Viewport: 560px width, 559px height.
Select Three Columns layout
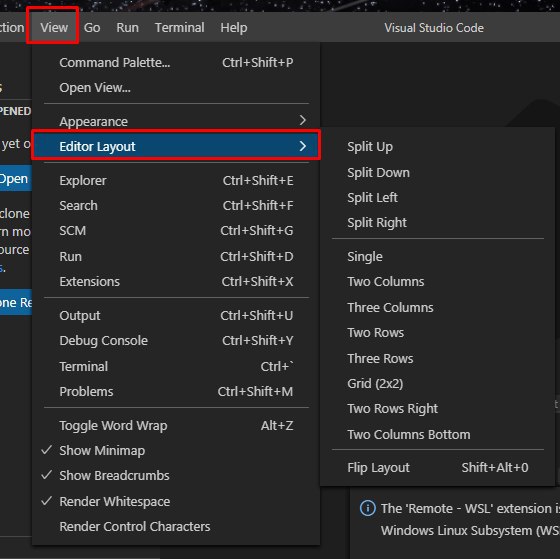pyautogui.click(x=438, y=307)
